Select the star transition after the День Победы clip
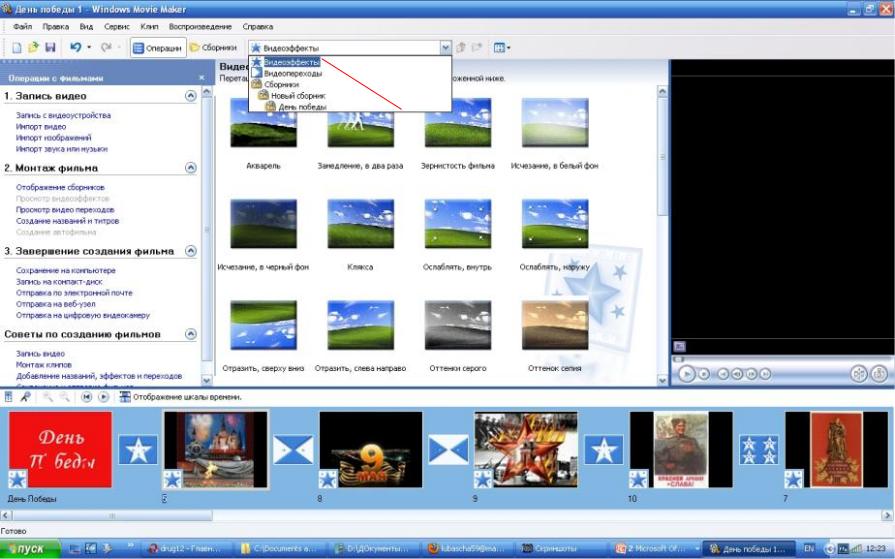895x559 pixels. 138,449
